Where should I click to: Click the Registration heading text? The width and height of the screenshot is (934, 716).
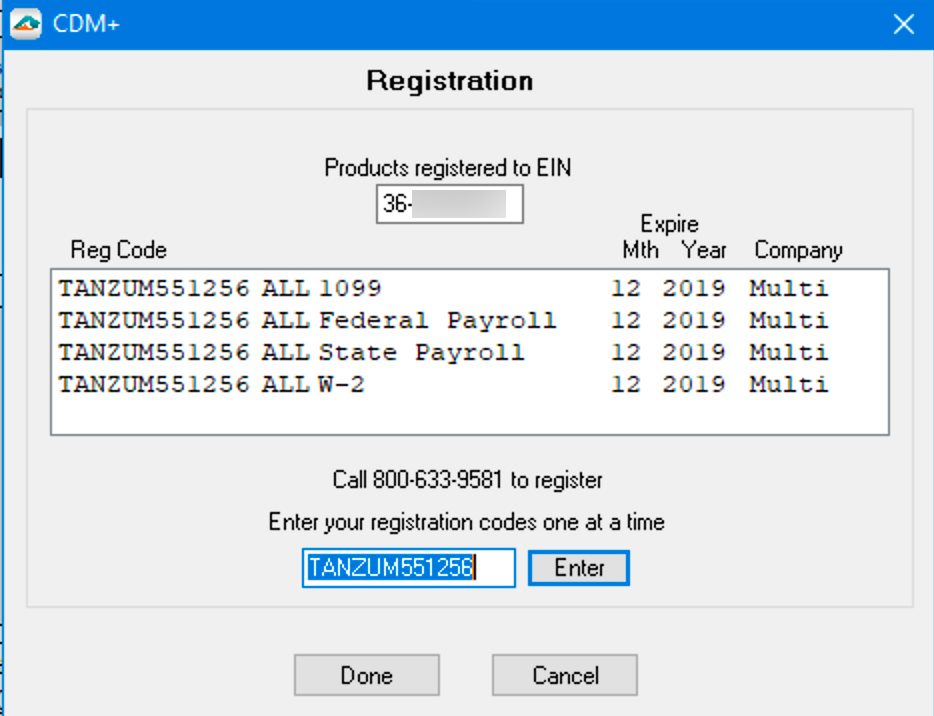pyautogui.click(x=449, y=81)
